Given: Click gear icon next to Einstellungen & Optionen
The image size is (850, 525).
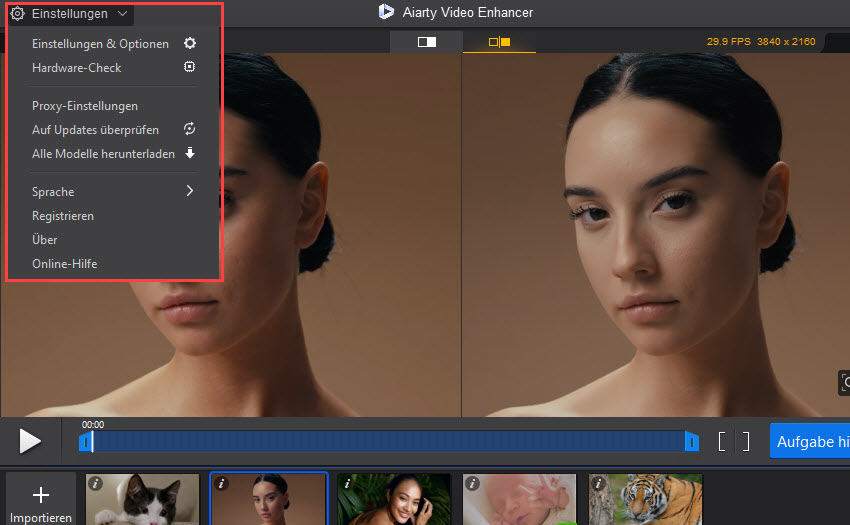Looking at the screenshot, I should [189, 43].
